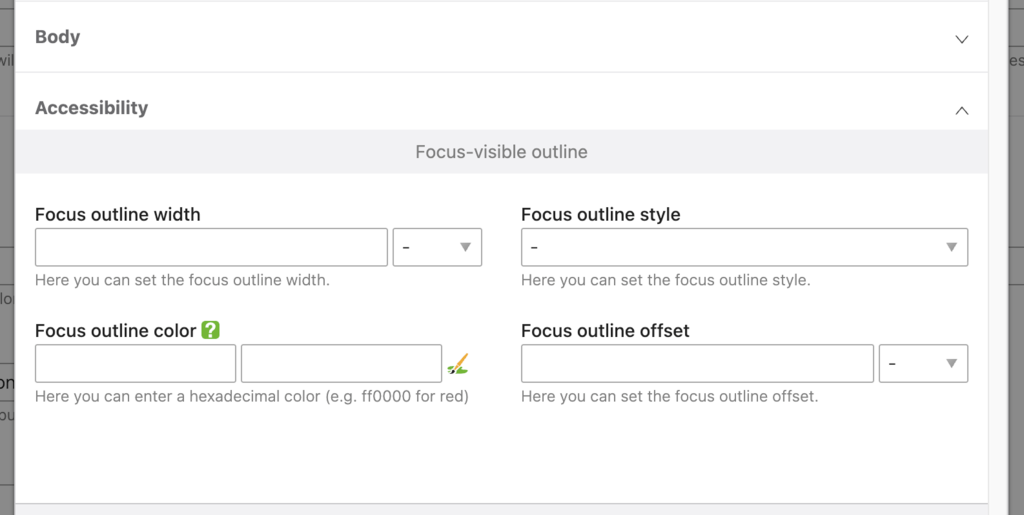Open the Focus outline style dropdown

pyautogui.click(x=744, y=247)
